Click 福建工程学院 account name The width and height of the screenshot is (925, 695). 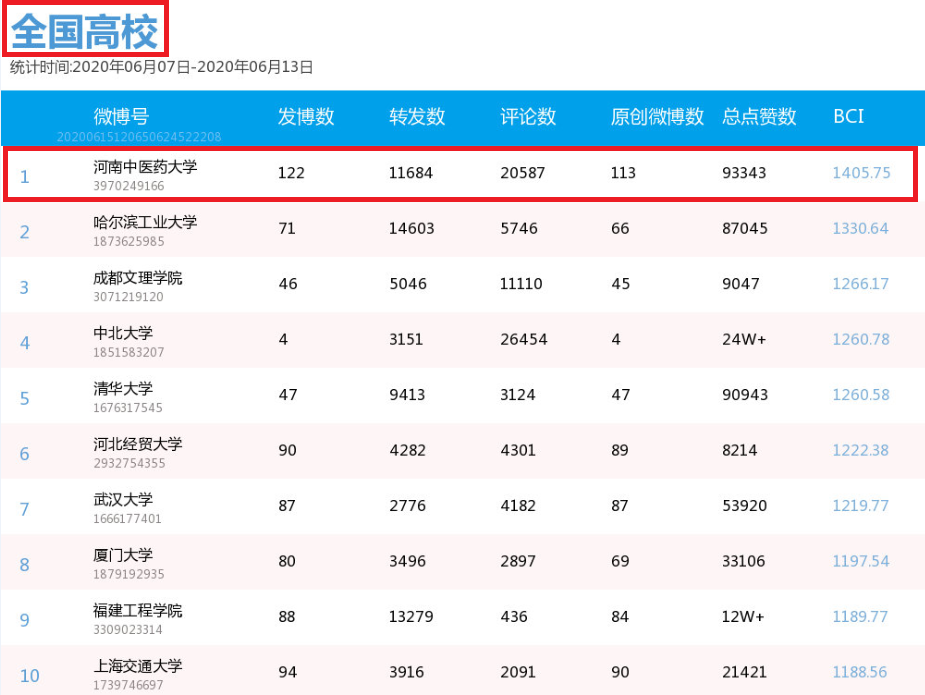pos(138,611)
